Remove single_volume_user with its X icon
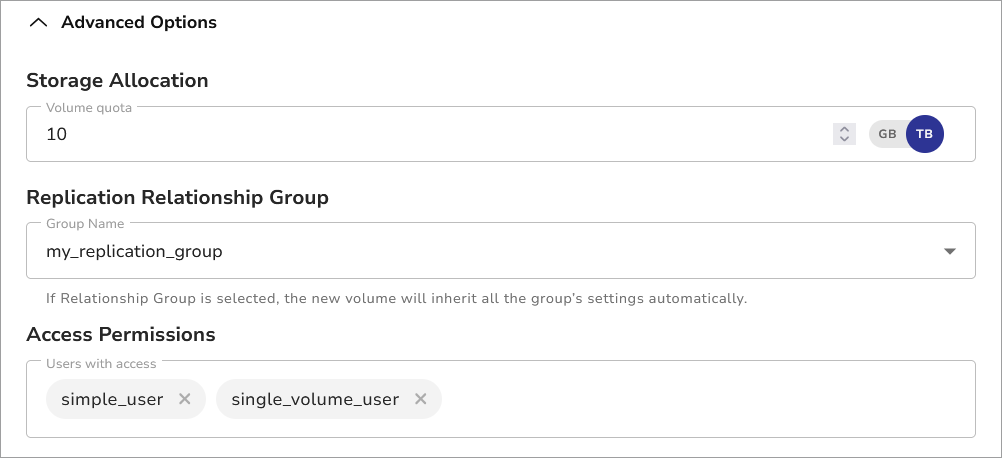 click(x=420, y=399)
